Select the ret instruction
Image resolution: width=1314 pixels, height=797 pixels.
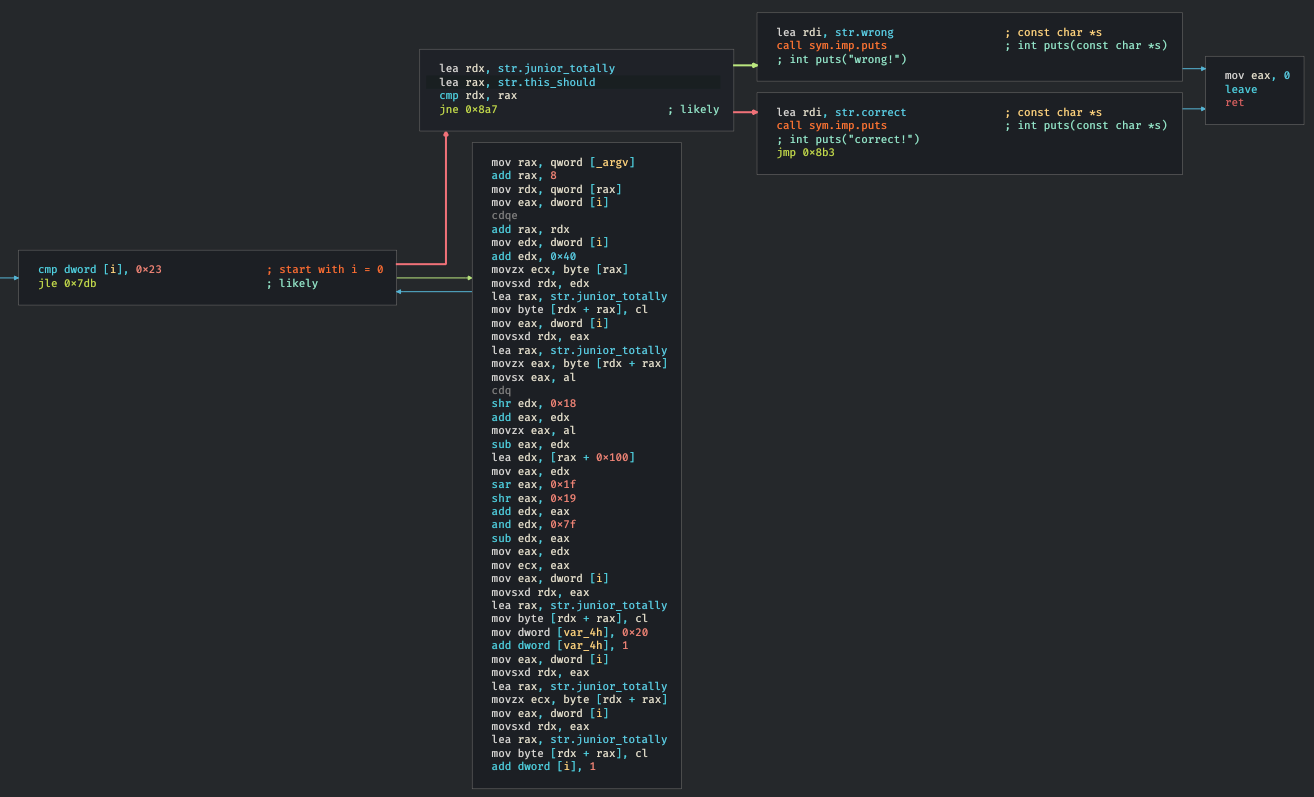(x=1234, y=103)
